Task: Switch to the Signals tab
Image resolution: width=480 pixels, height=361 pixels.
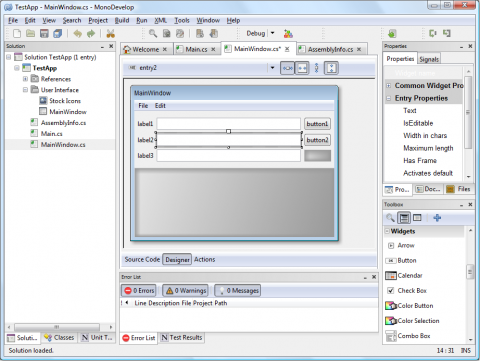Action: pos(429,59)
